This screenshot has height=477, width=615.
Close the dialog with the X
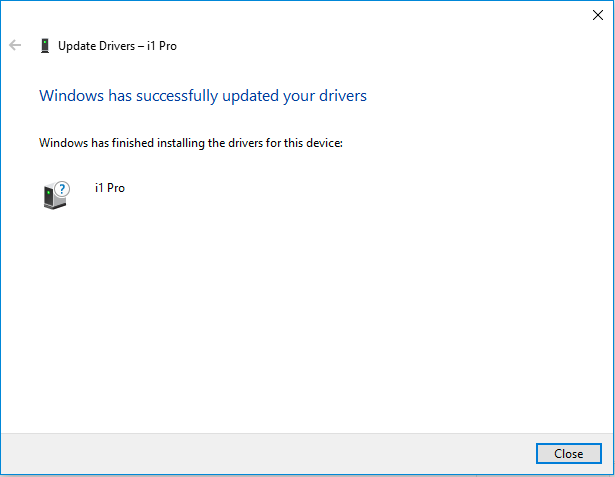(598, 15)
